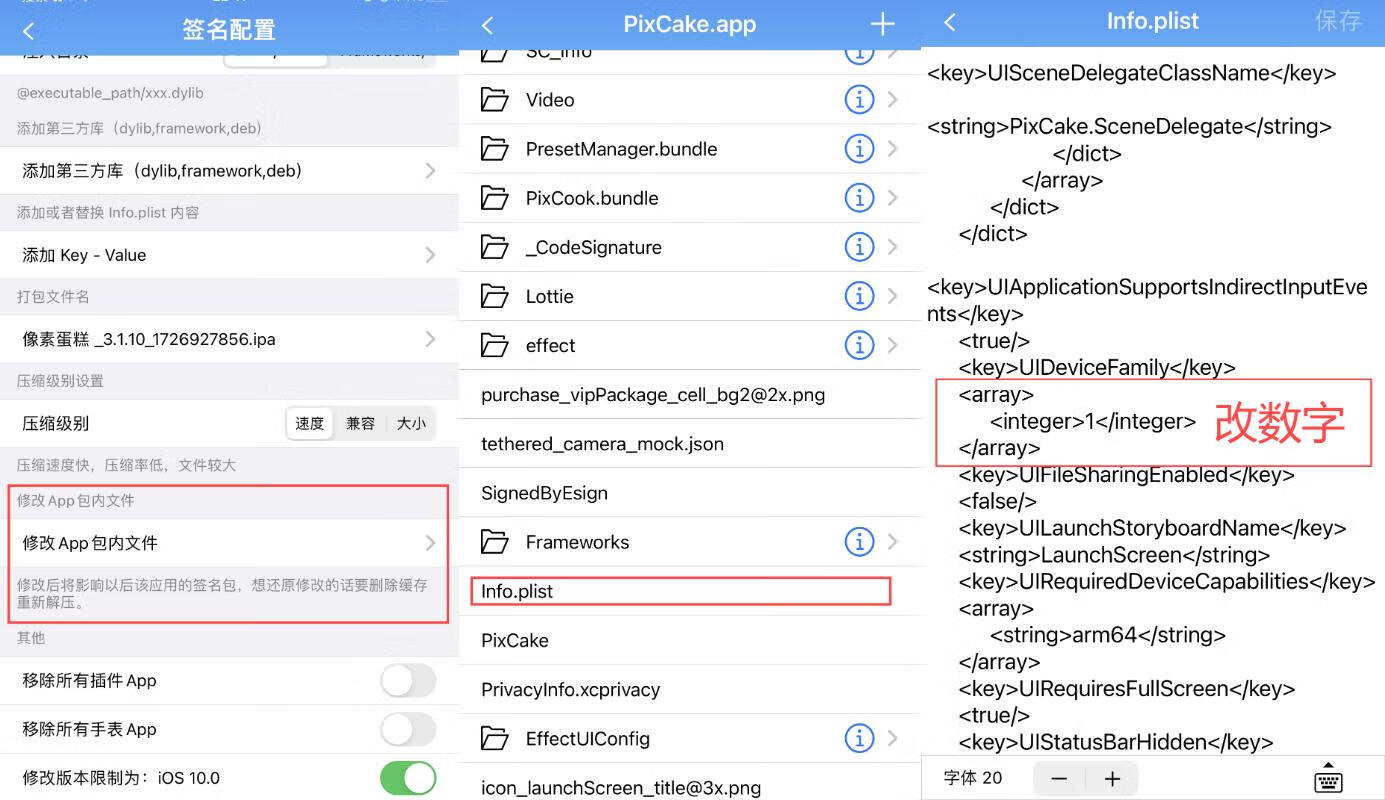The height and width of the screenshot is (800, 1385).
Task: Expand PresetManager.bundle chevron
Action: [892, 149]
